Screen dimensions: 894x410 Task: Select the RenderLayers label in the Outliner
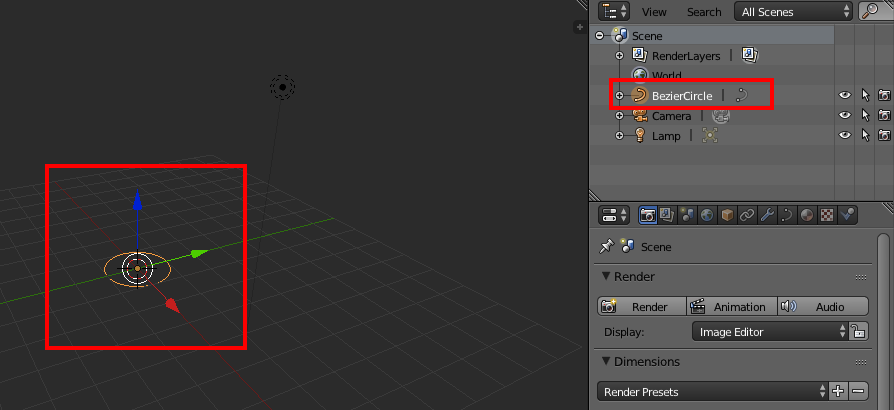tap(686, 56)
